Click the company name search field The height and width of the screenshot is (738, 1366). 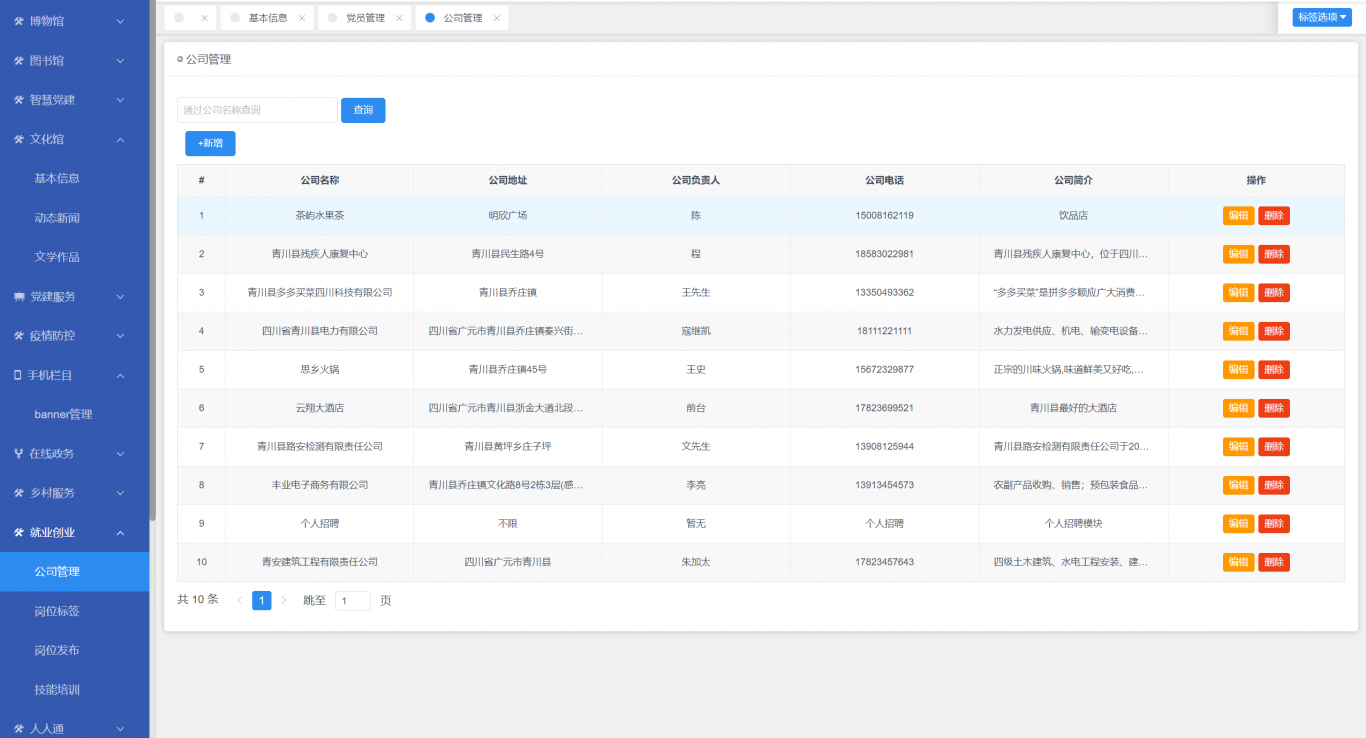[x=257, y=110]
